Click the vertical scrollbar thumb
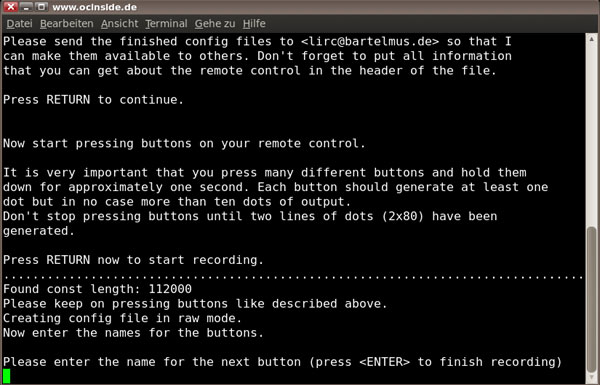This screenshot has width=600, height=385. click(x=592, y=299)
